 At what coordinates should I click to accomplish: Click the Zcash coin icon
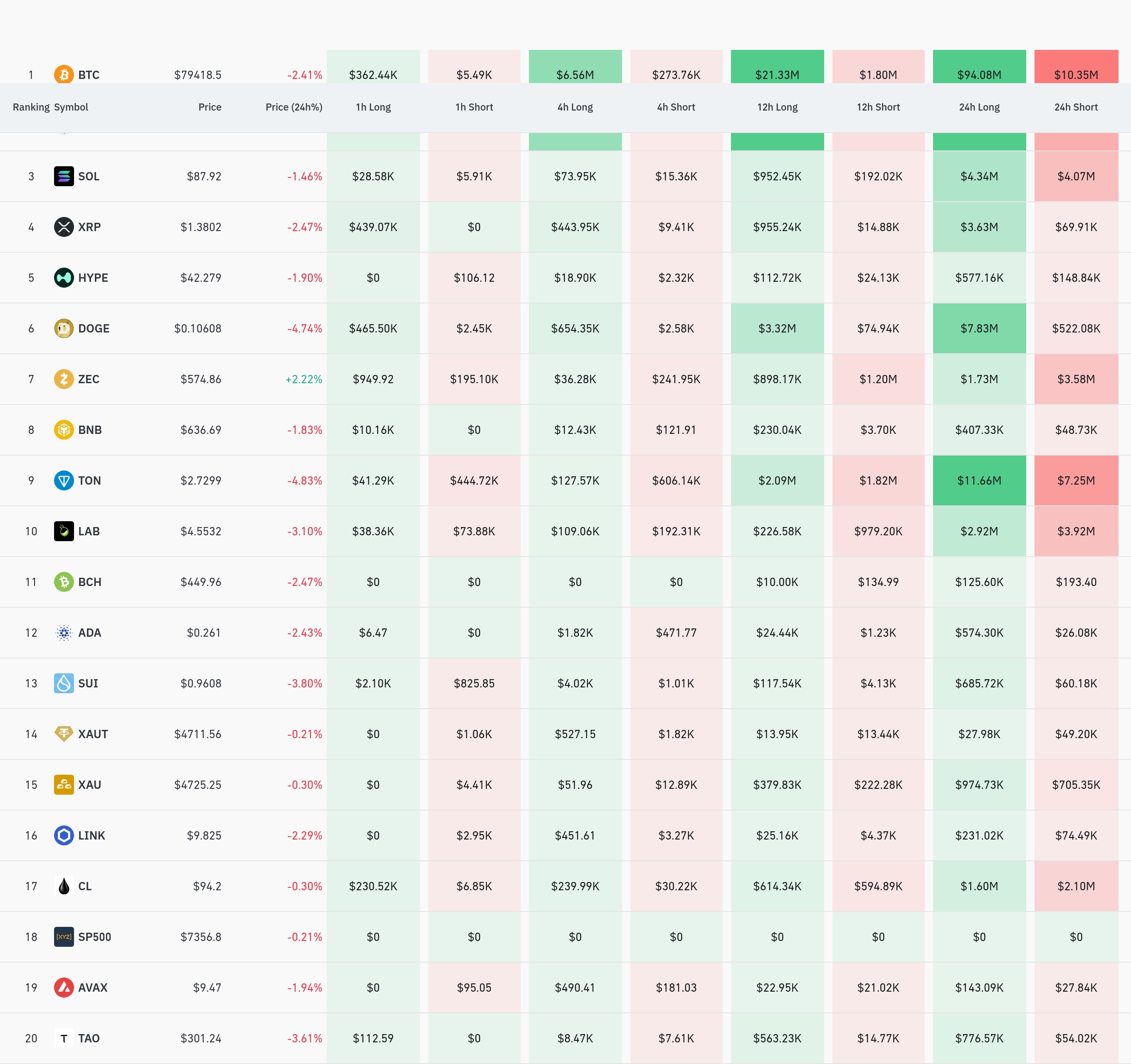coord(64,379)
